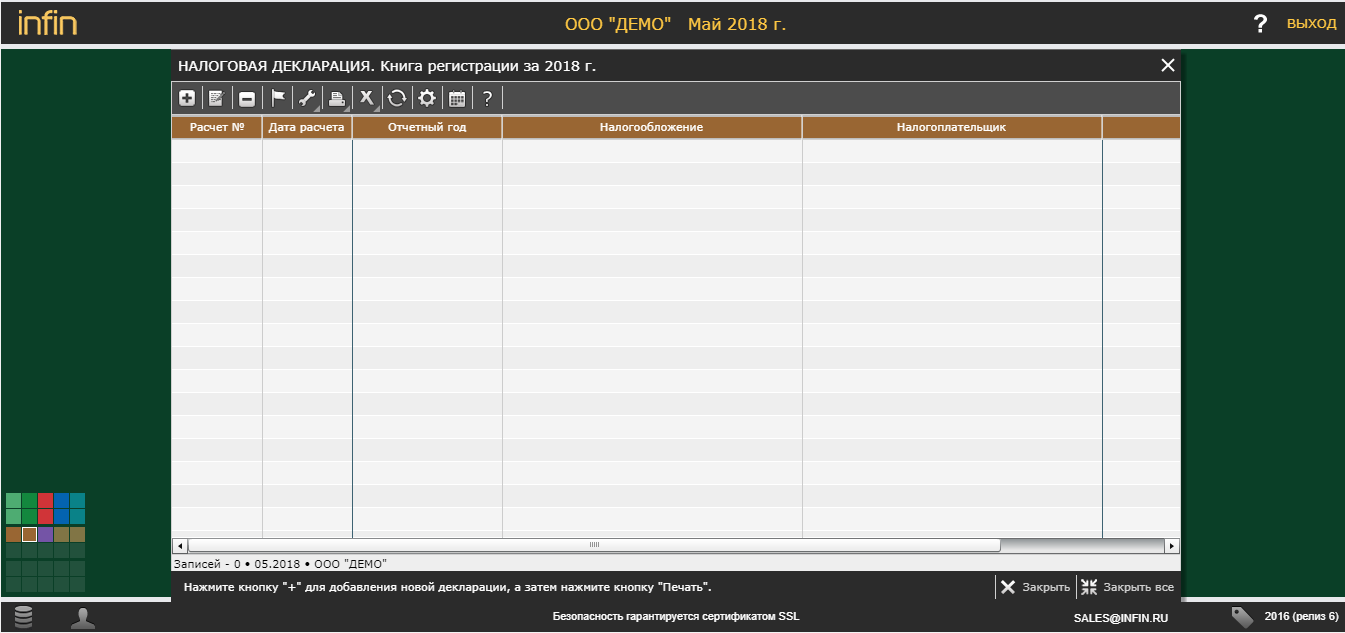This screenshot has width=1345, height=633.
Task: Open the calendar icon in toolbar
Action: pyautogui.click(x=457, y=98)
